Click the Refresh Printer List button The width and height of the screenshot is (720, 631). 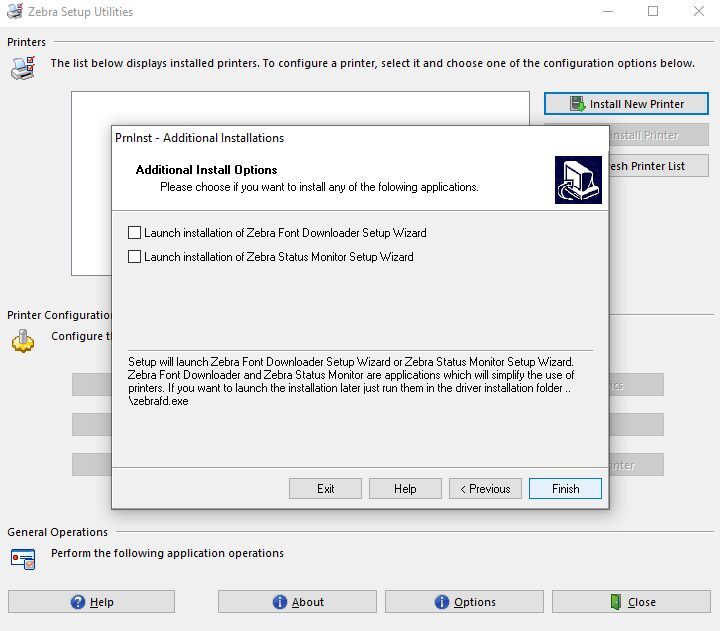click(x=659, y=166)
